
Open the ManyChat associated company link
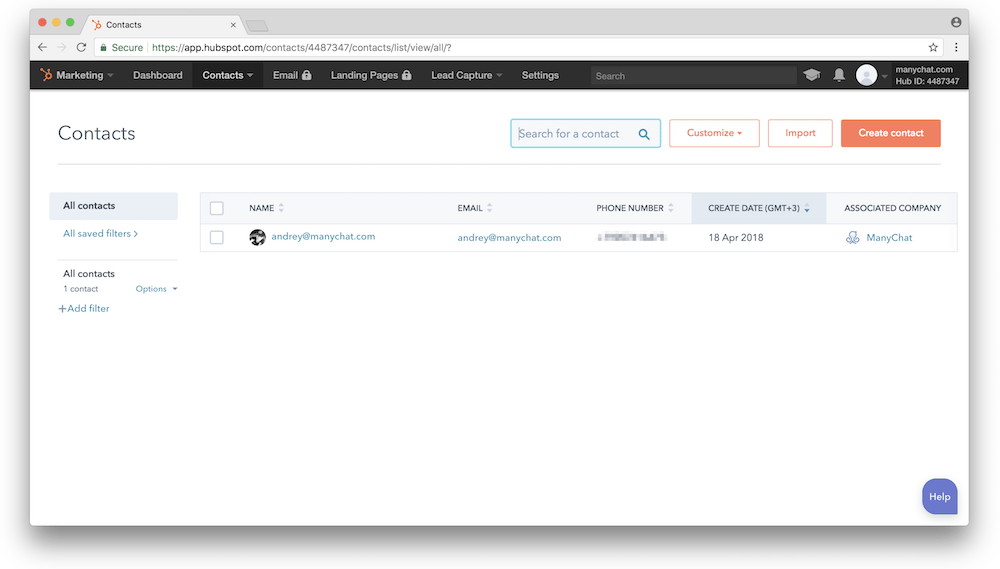(889, 238)
